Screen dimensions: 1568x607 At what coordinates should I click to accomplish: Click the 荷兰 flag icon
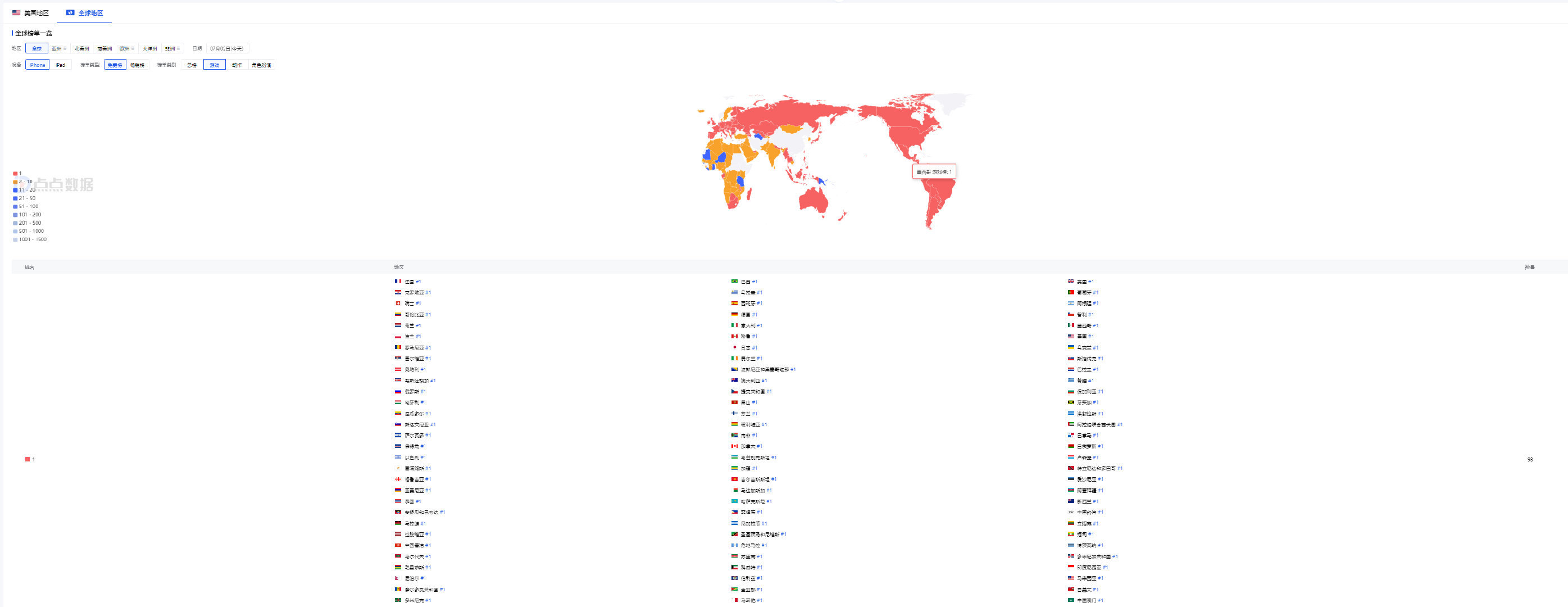tap(398, 325)
